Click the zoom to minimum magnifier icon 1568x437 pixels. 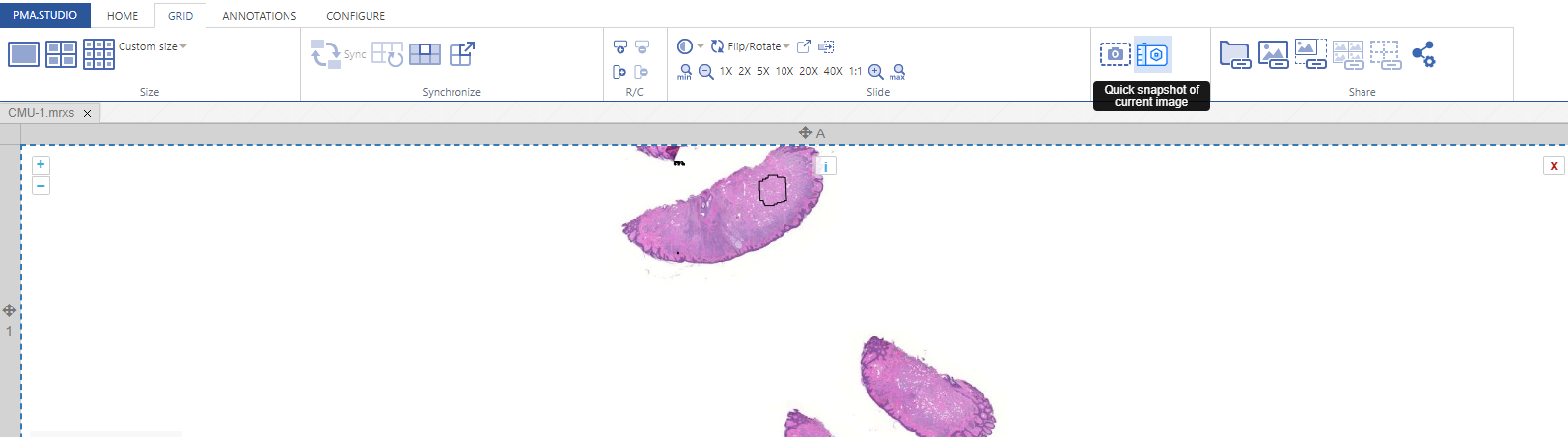click(x=685, y=71)
